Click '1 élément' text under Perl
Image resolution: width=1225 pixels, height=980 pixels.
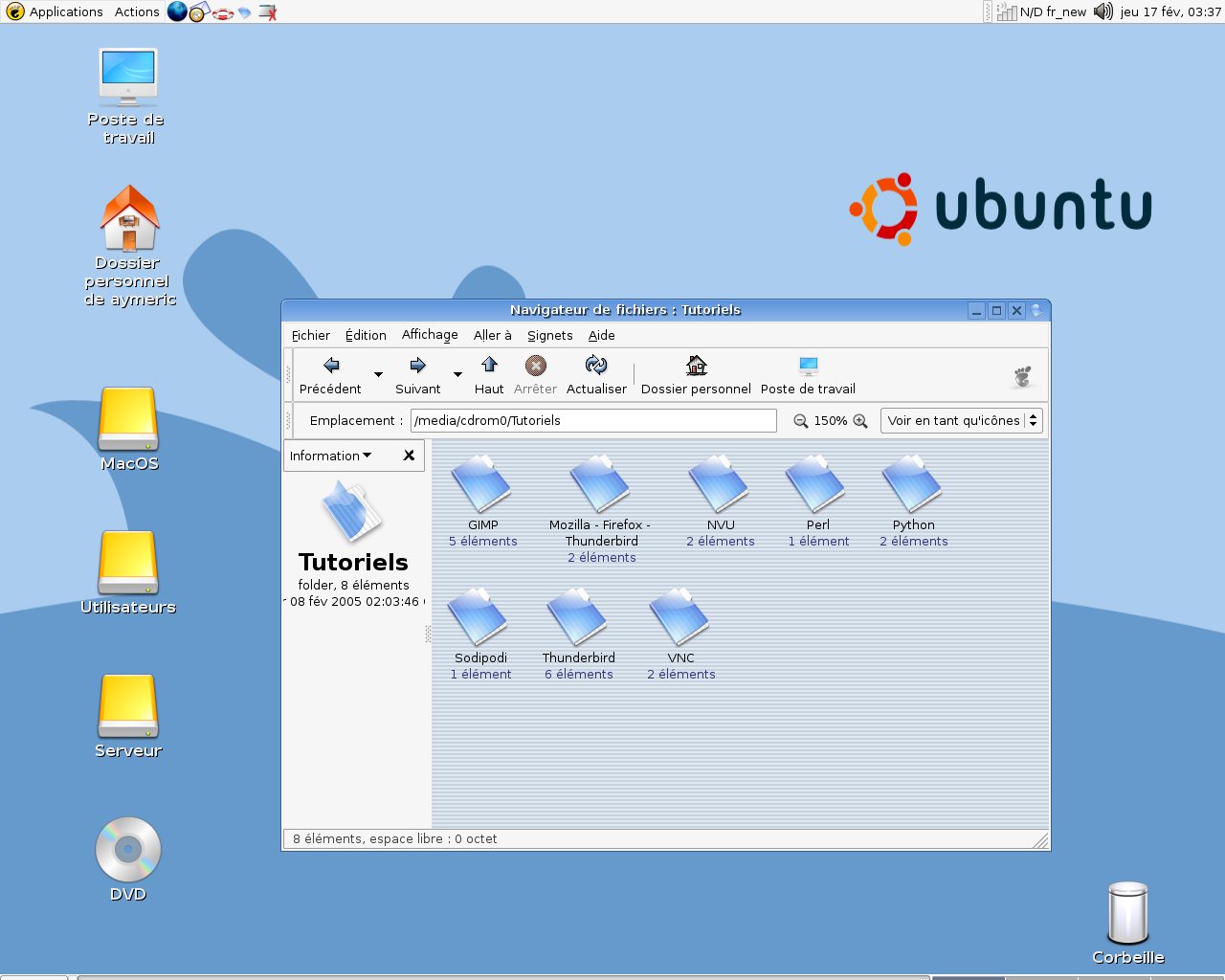coord(818,542)
